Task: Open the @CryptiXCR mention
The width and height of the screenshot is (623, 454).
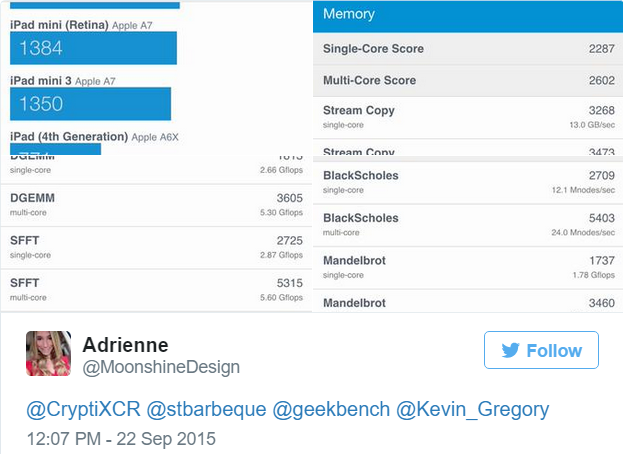Action: pyautogui.click(x=83, y=410)
